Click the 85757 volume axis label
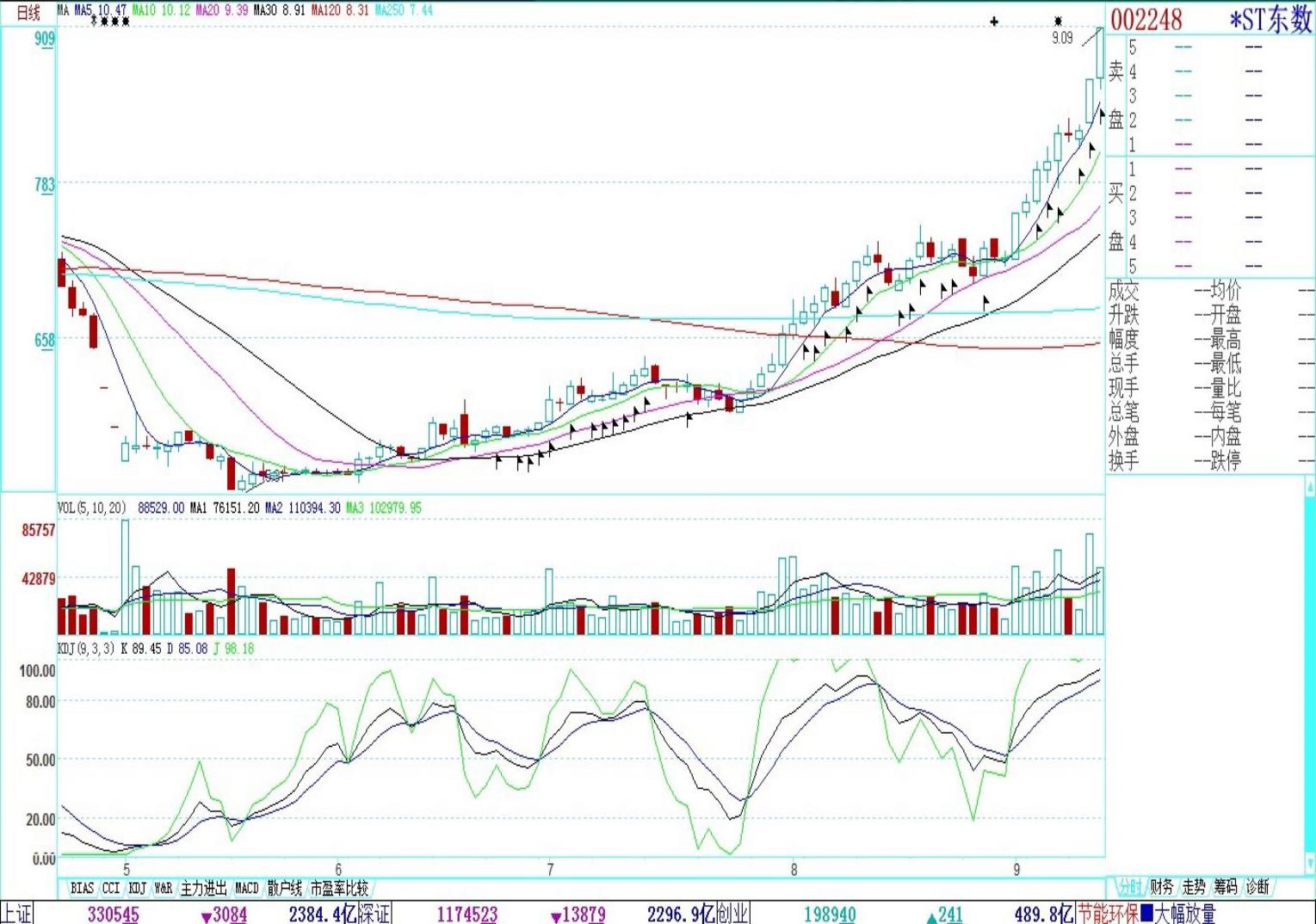 (x=39, y=530)
